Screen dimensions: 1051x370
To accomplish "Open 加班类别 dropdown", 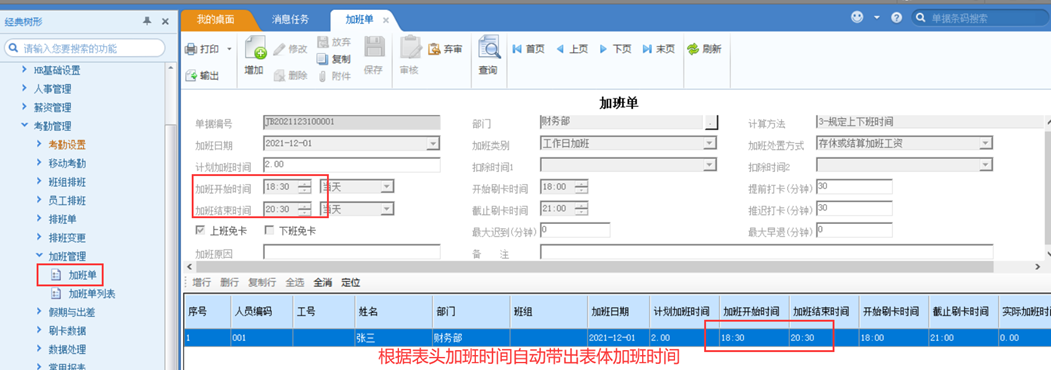I will point(709,143).
